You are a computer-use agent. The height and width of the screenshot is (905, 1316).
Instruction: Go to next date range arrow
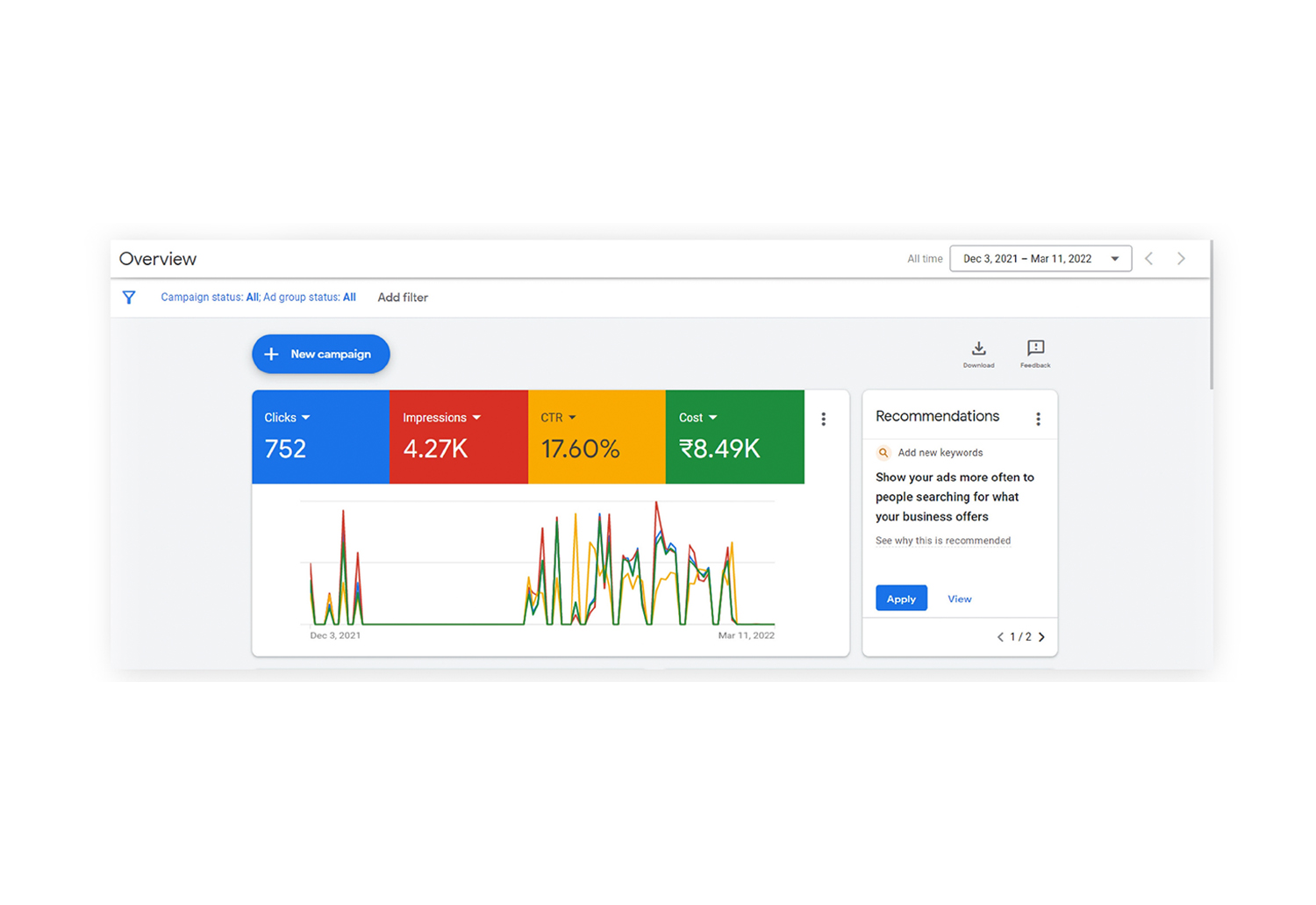[x=1181, y=259]
